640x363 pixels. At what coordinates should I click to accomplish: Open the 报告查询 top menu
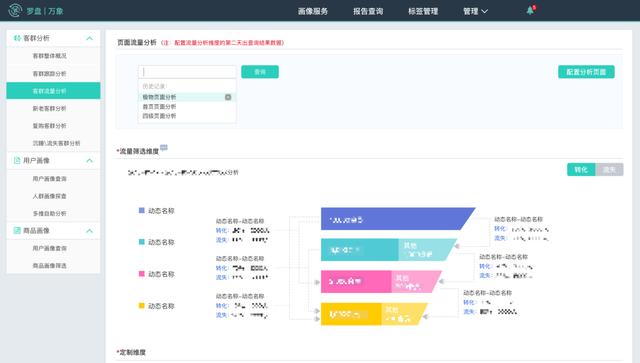click(368, 11)
